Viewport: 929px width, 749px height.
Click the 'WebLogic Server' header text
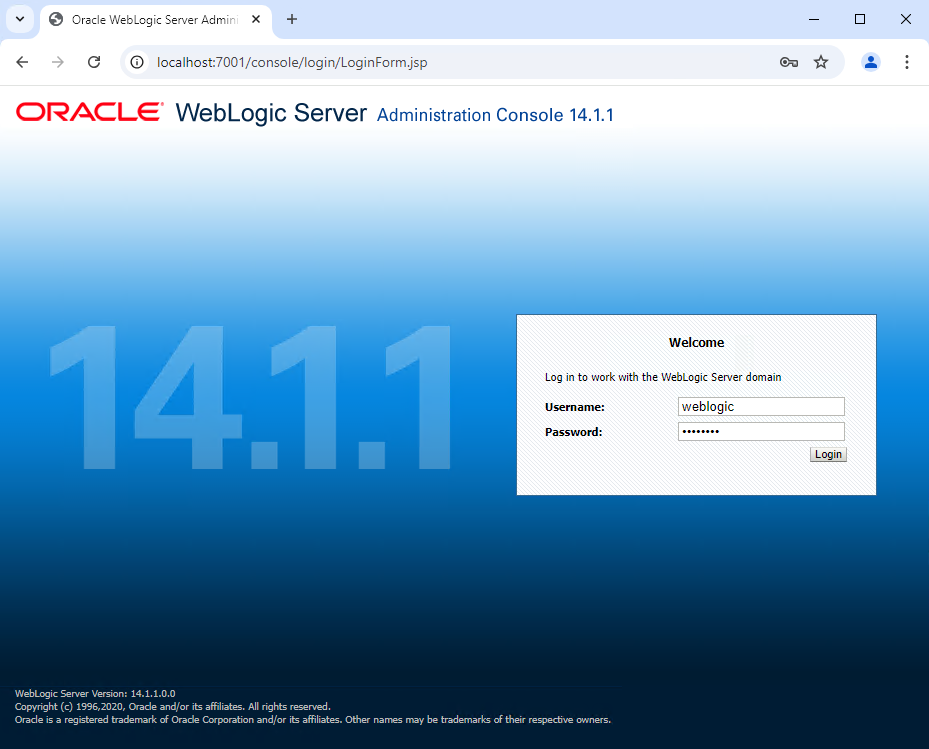click(271, 113)
